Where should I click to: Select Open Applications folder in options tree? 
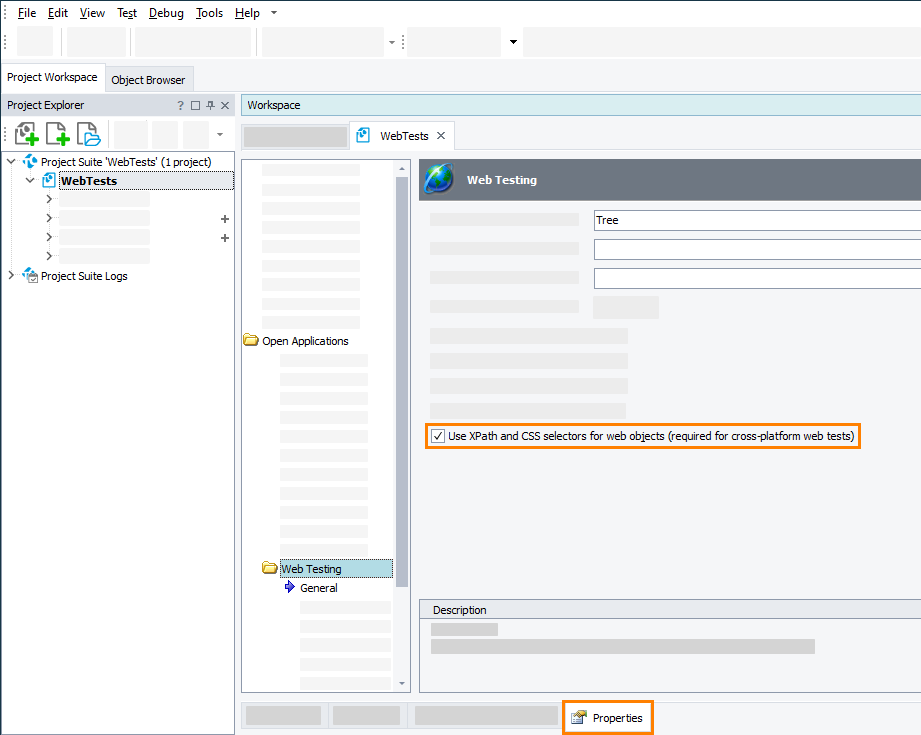(x=304, y=341)
